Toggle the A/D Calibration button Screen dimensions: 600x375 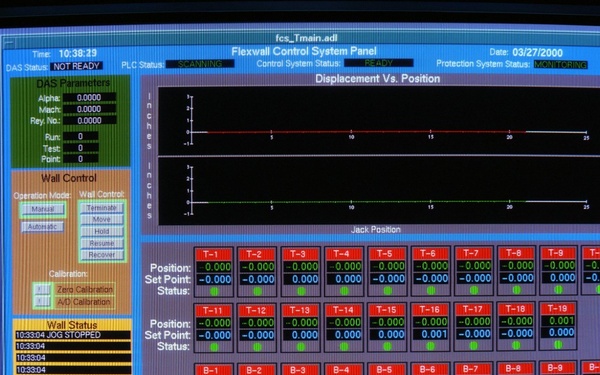point(42,302)
